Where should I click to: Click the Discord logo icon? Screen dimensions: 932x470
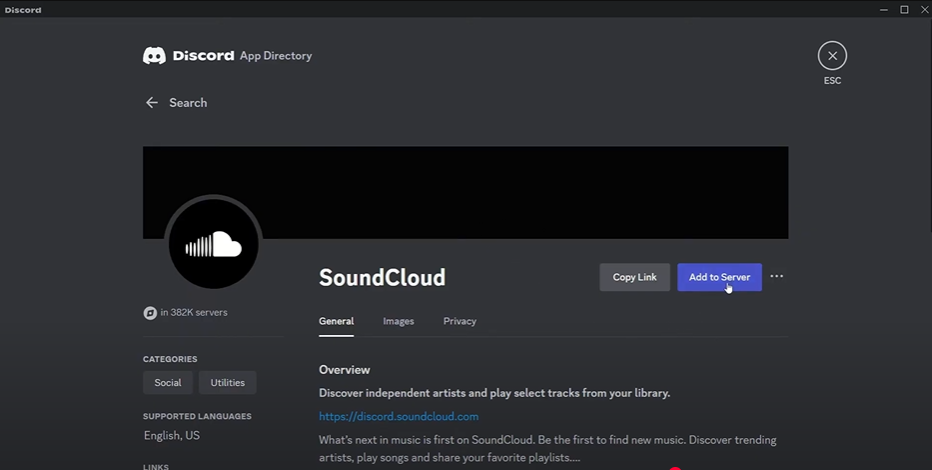[x=154, y=56]
